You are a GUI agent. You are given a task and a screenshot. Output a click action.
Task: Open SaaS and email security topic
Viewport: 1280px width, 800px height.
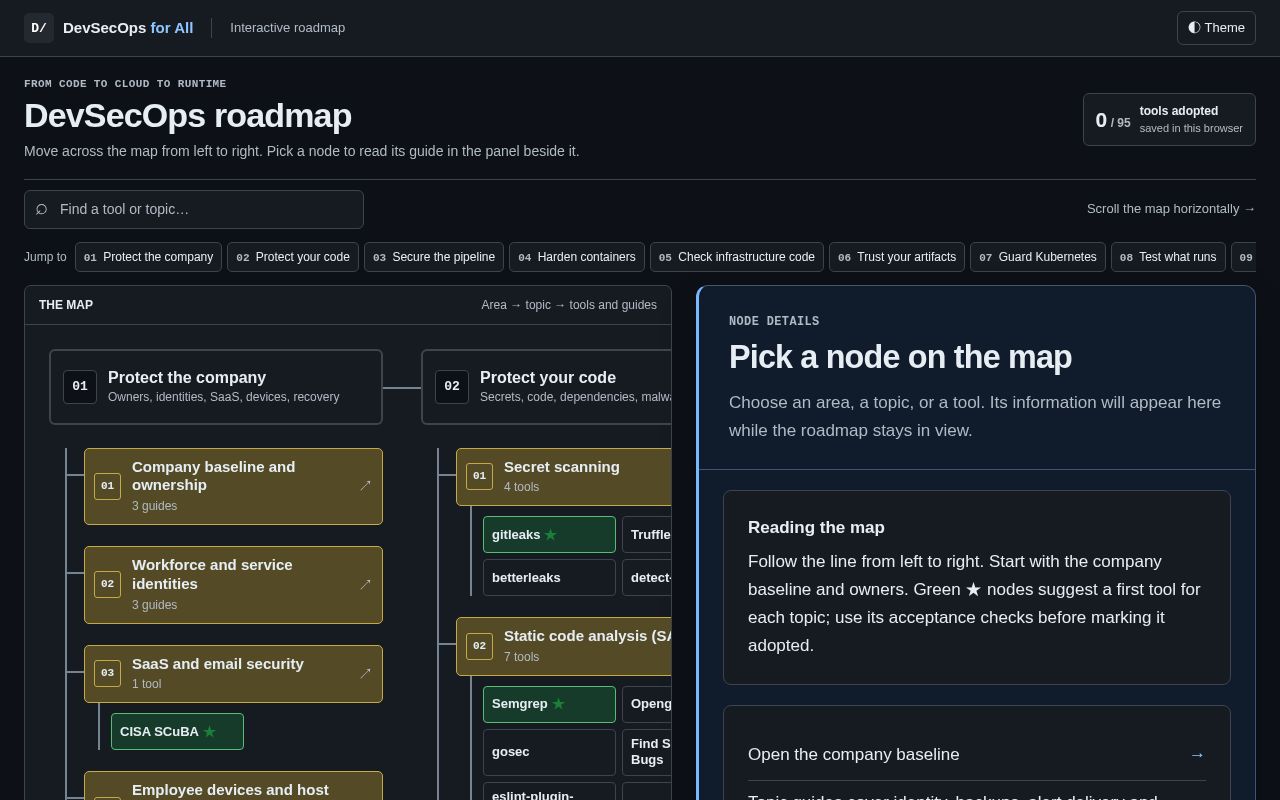[x=233, y=674]
